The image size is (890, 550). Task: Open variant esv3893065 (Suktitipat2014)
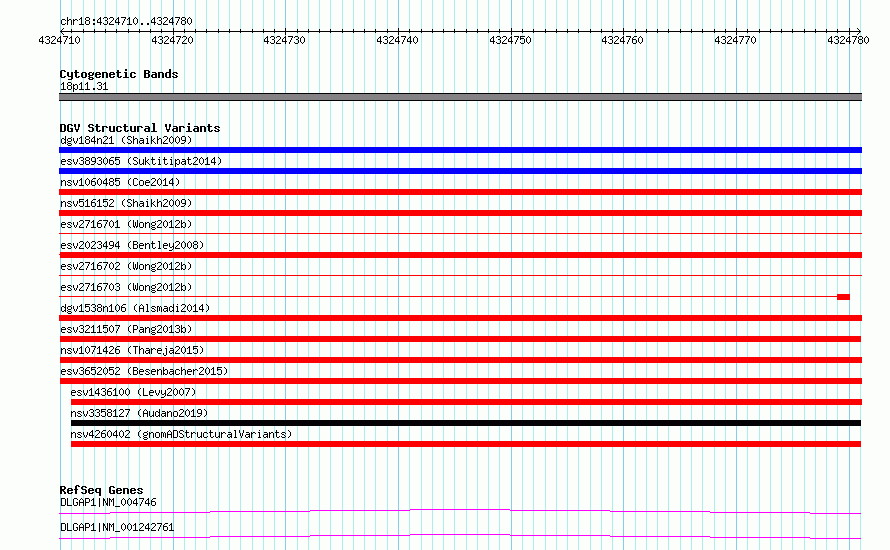coord(141,161)
